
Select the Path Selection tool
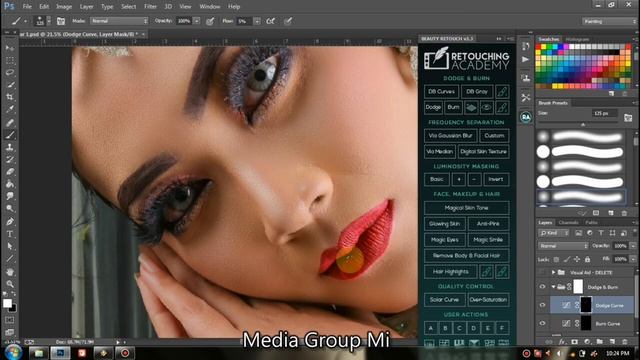tap(10, 246)
